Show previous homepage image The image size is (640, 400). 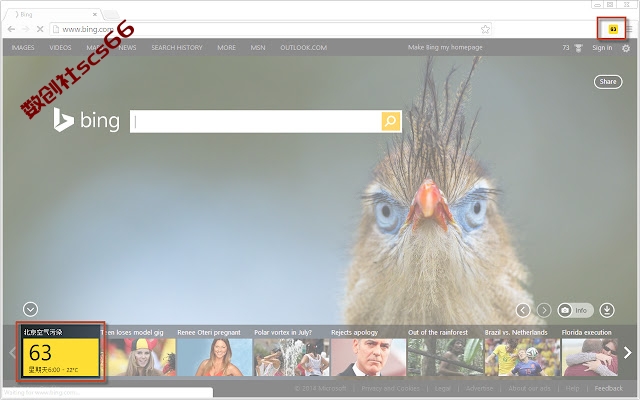(523, 310)
